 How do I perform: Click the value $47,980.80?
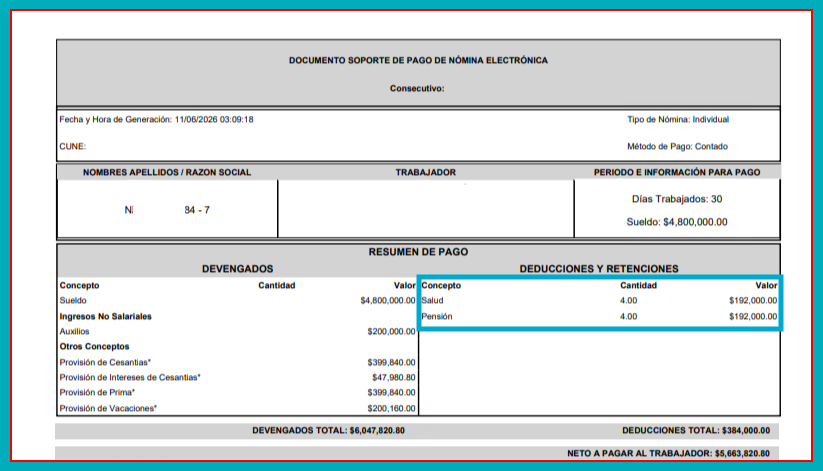[x=394, y=377]
